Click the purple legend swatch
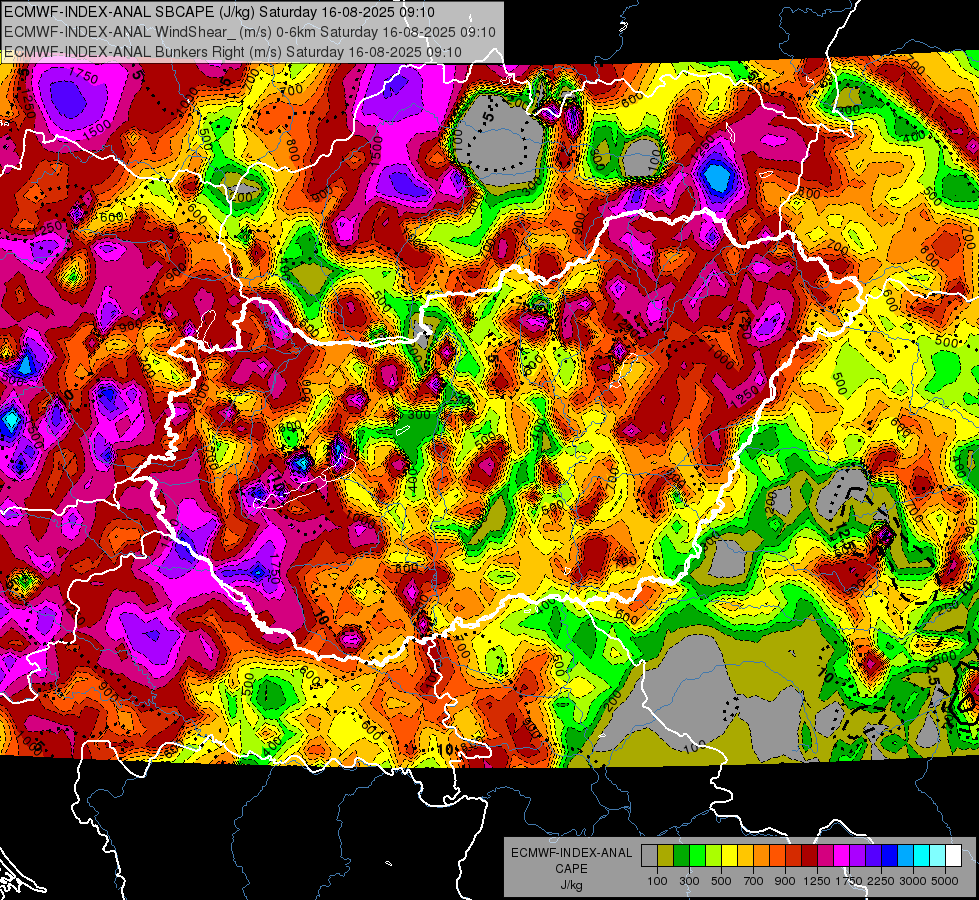 pos(857,855)
